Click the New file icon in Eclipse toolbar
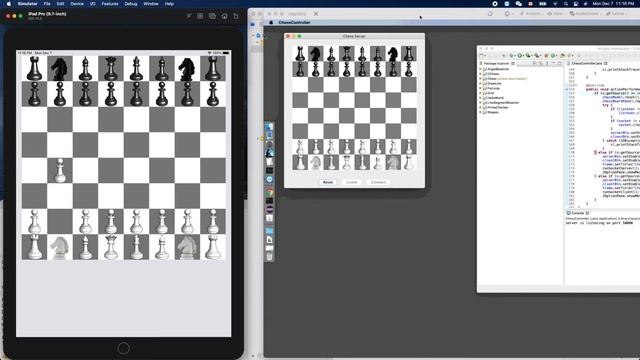This screenshot has width=640, height=360. coord(482,56)
